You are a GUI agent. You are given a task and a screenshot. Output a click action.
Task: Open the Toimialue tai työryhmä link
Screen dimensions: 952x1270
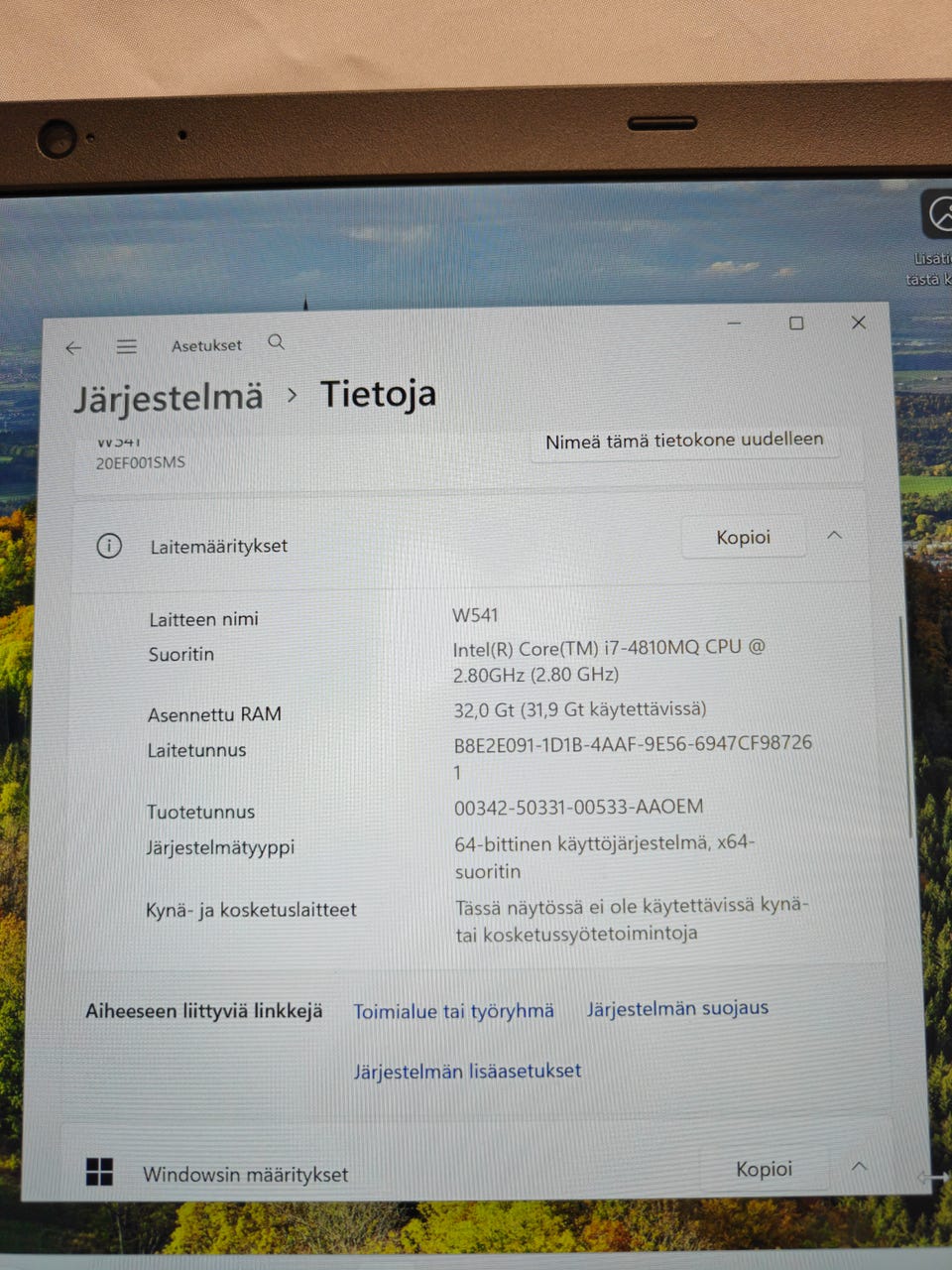pyautogui.click(x=453, y=1011)
